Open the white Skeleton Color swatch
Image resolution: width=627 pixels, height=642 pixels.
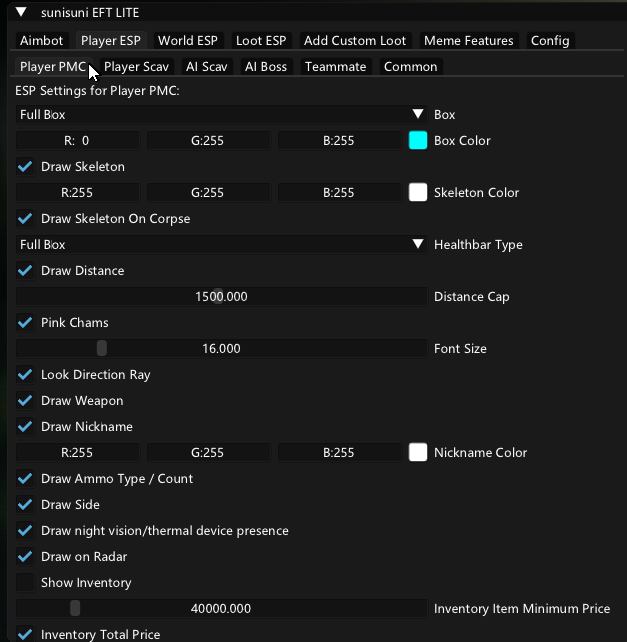[418, 193]
